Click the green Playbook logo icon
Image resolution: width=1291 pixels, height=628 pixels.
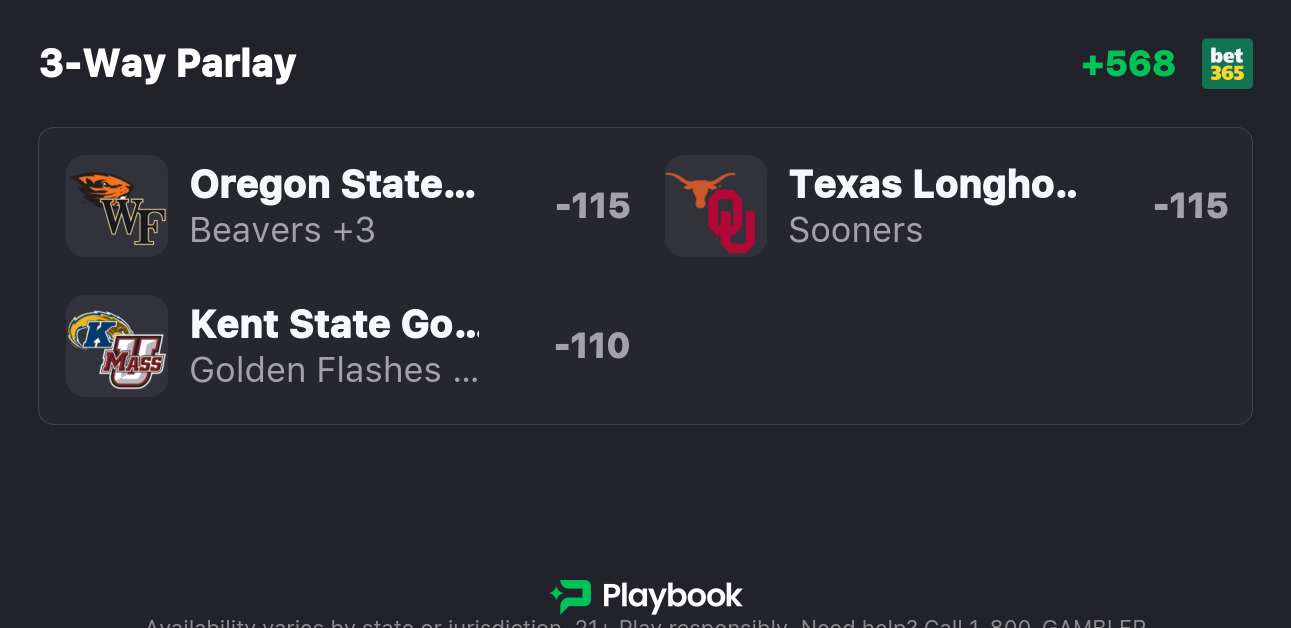[571, 596]
